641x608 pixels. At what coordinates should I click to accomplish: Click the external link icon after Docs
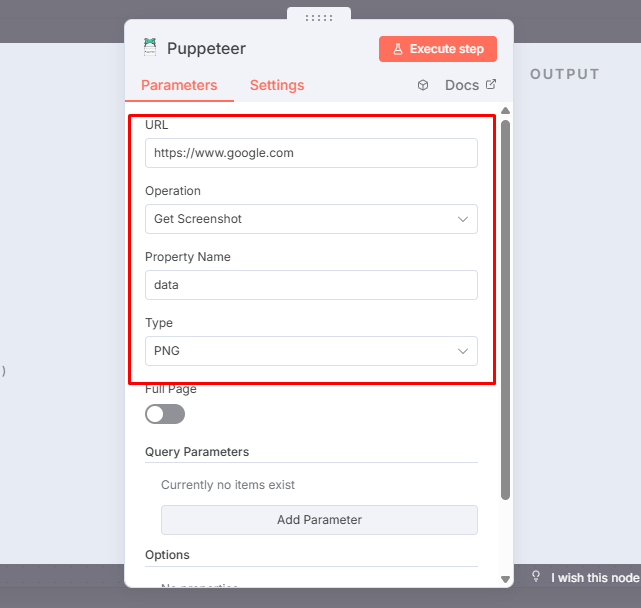(490, 85)
